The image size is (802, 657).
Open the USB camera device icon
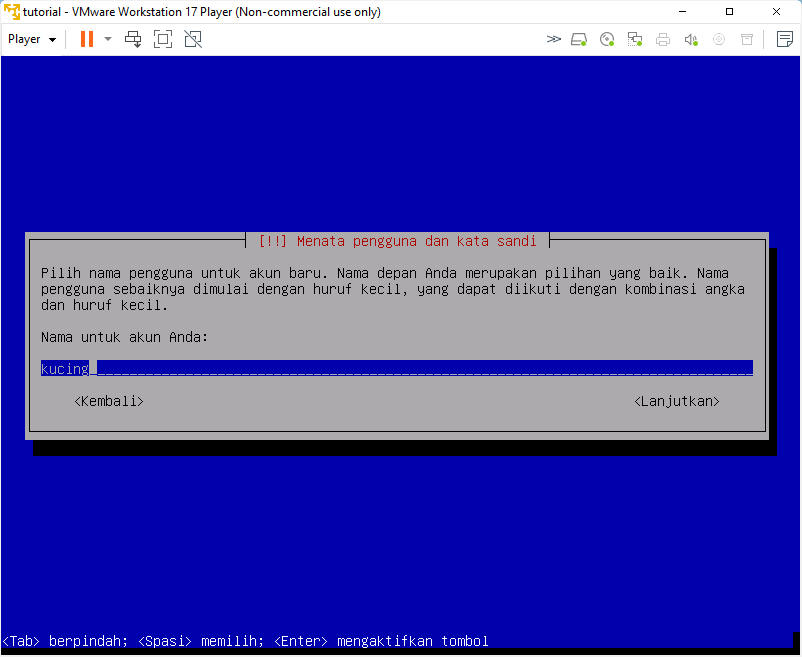click(719, 39)
